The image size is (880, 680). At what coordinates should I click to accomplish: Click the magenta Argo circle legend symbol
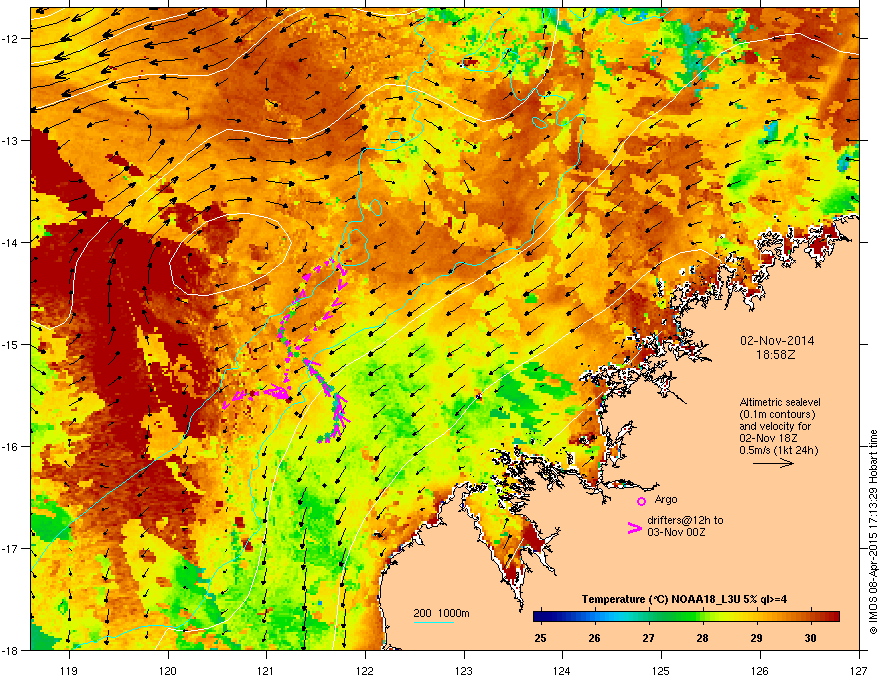641,502
